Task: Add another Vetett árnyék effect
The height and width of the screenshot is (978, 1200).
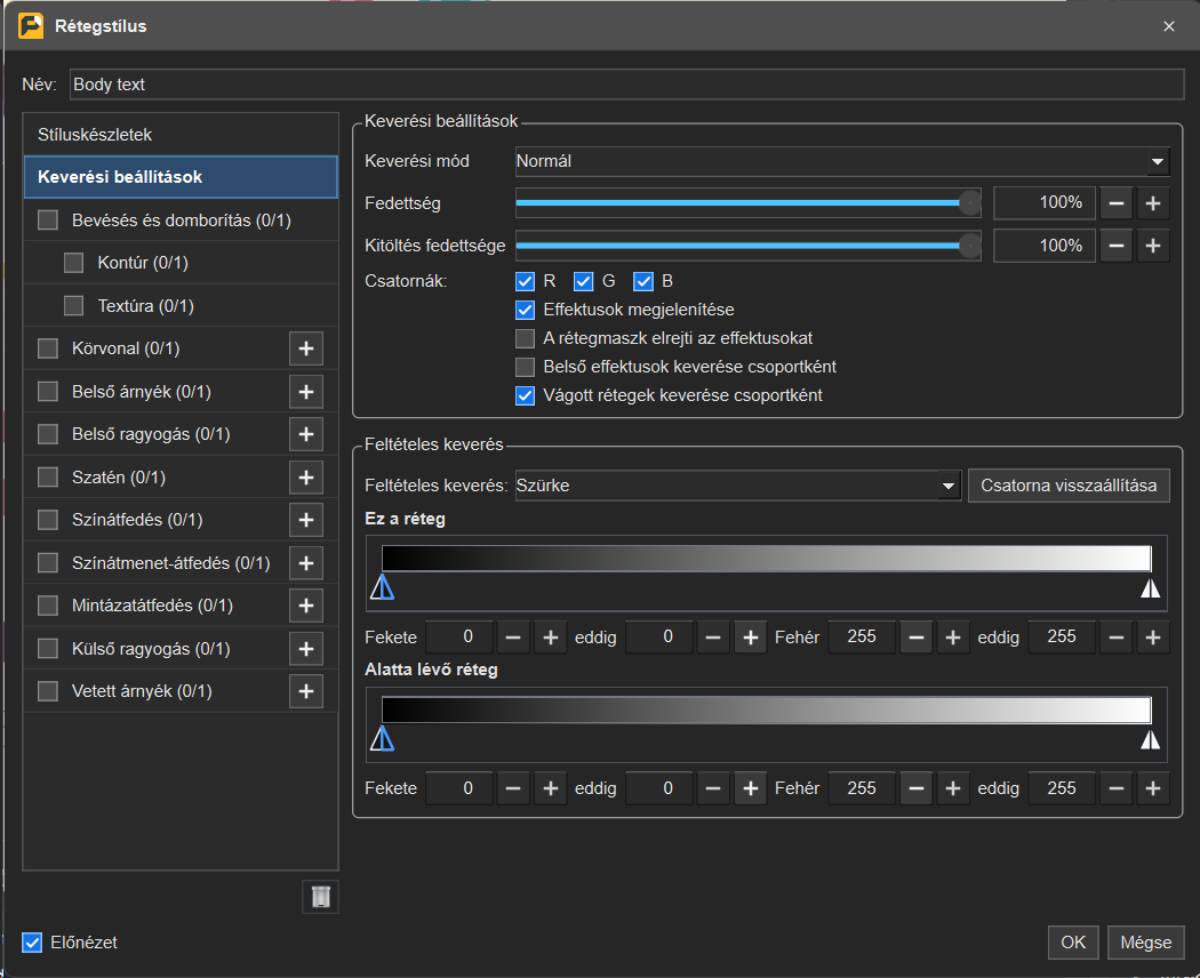Action: (306, 691)
